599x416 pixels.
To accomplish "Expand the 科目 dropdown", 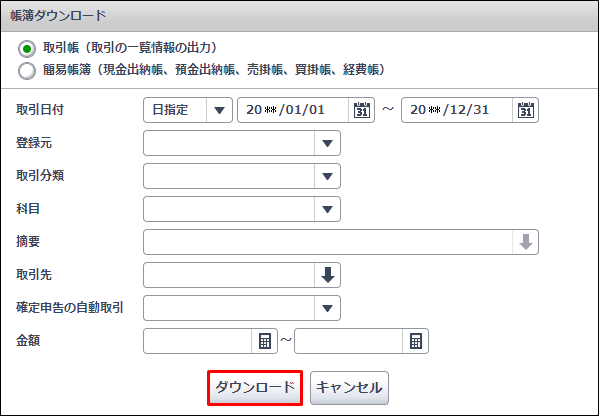I will pyautogui.click(x=327, y=209).
